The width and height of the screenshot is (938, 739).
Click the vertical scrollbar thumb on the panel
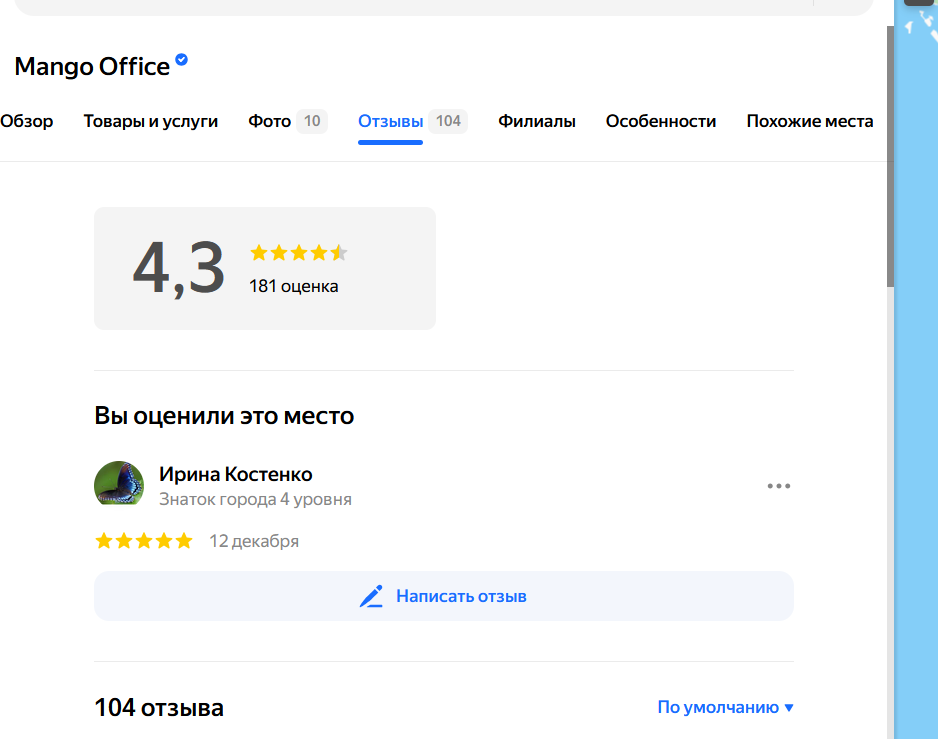(x=890, y=156)
